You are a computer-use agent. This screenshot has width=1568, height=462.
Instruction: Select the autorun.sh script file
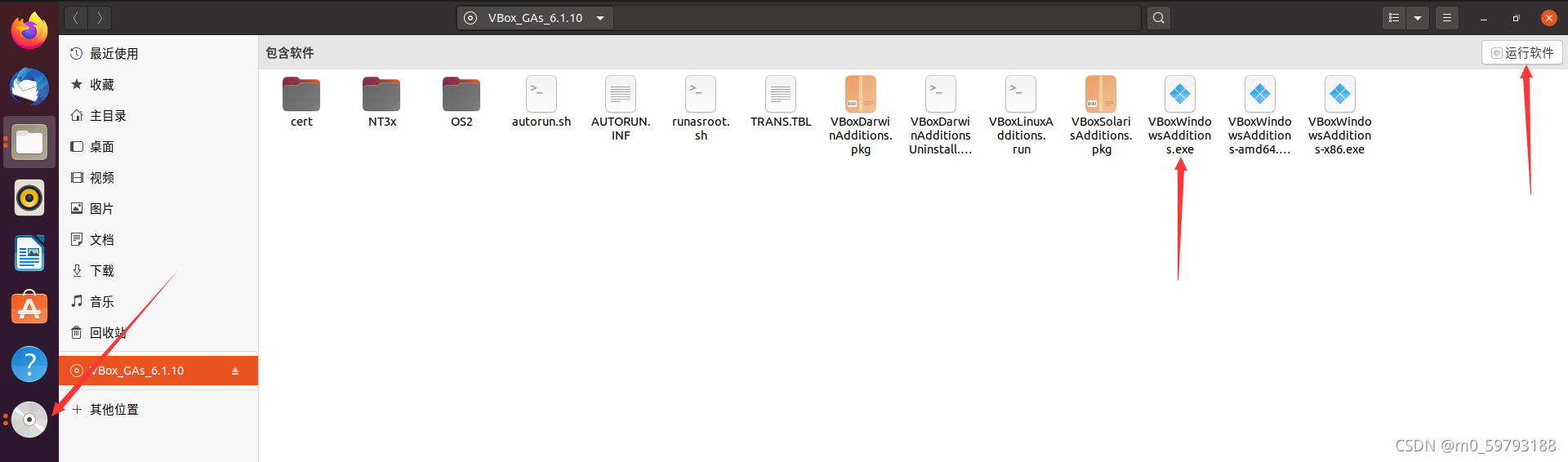click(x=541, y=102)
